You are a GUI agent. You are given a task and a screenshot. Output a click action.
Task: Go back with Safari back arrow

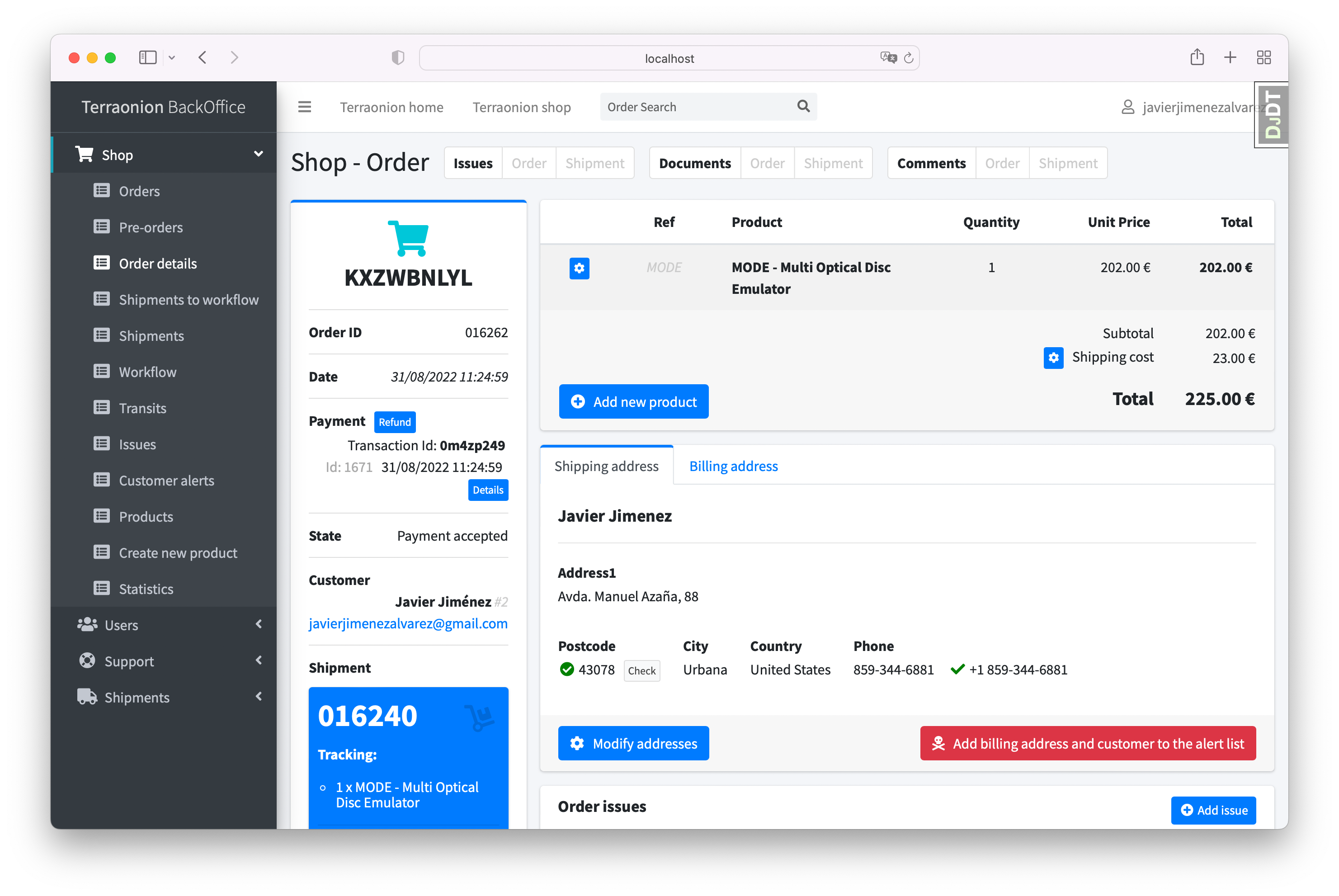tap(203, 58)
